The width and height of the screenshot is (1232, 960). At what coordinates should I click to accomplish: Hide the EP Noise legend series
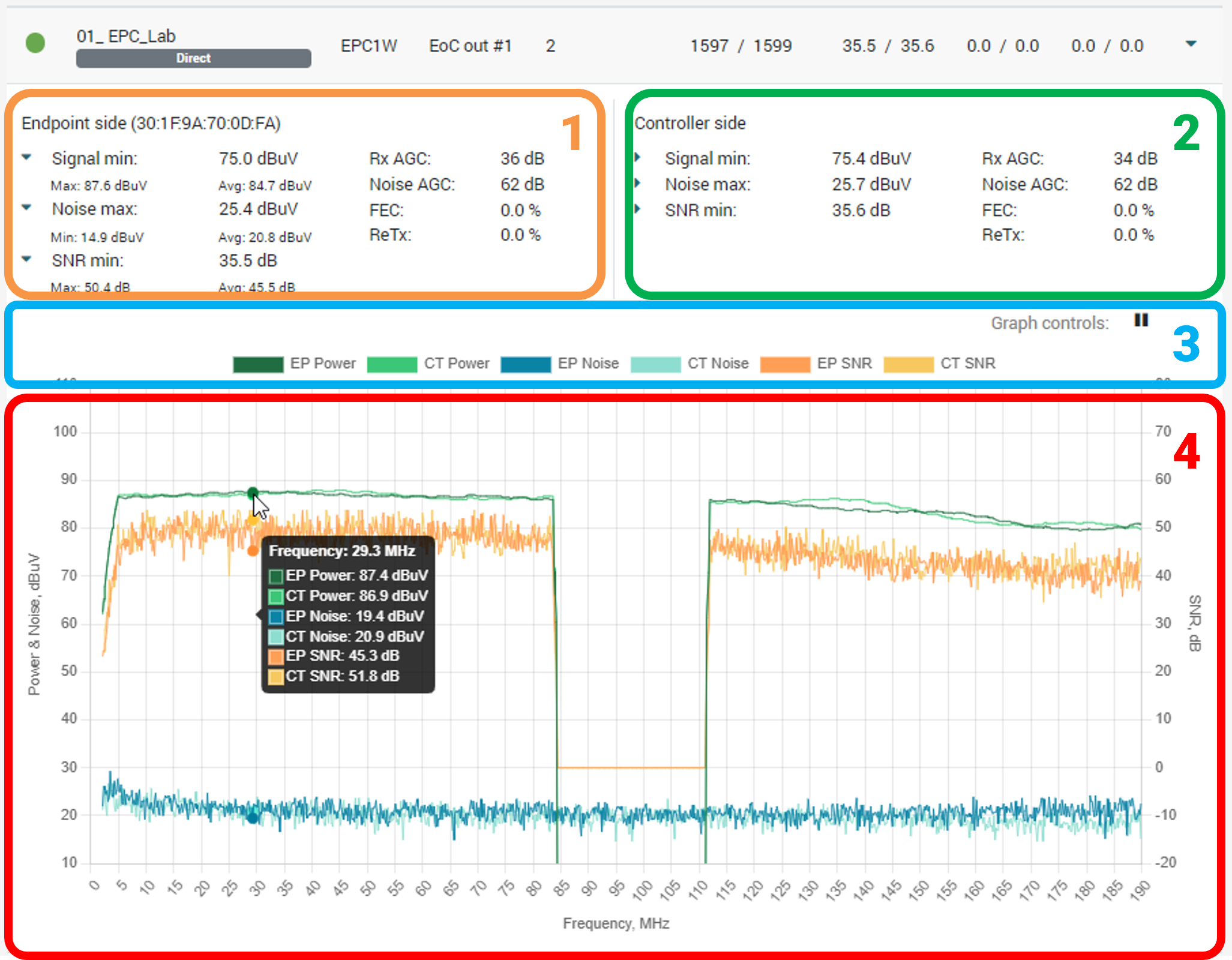tap(526, 364)
